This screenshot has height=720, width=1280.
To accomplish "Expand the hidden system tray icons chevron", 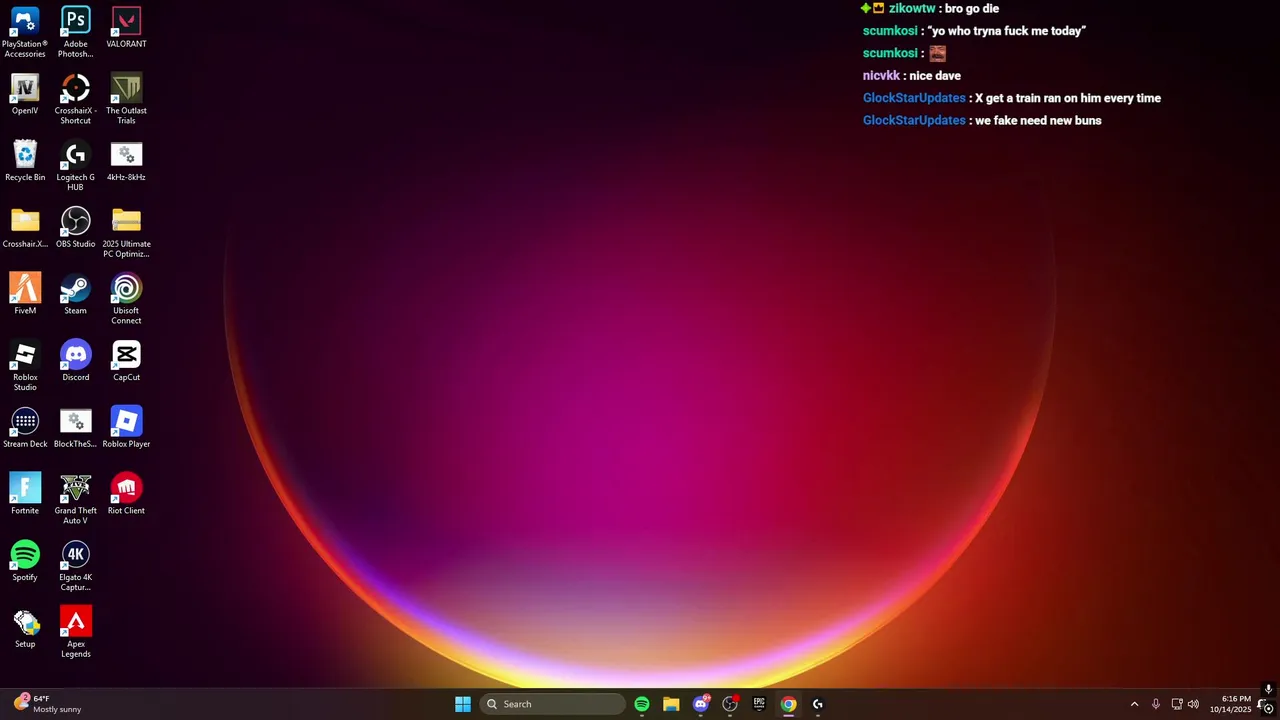I will click(x=1134, y=704).
